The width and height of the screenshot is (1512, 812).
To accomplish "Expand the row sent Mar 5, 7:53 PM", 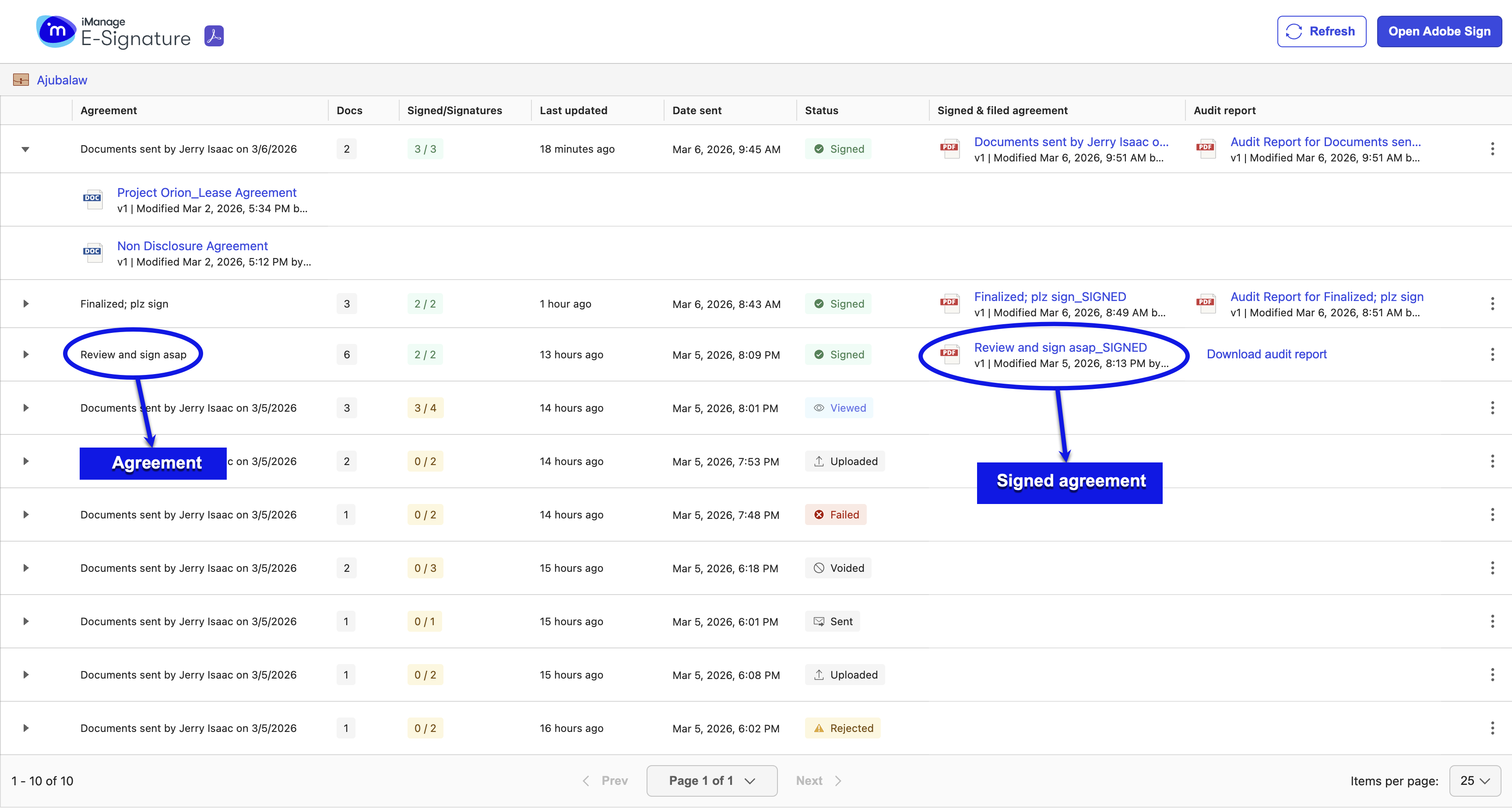I will (25, 461).
